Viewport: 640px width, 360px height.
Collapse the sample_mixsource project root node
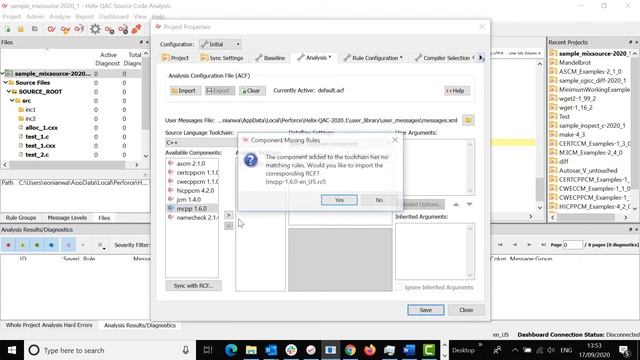(x=2, y=73)
